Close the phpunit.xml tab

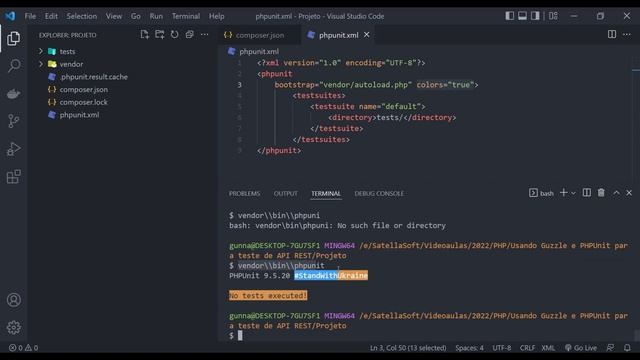tap(367, 35)
